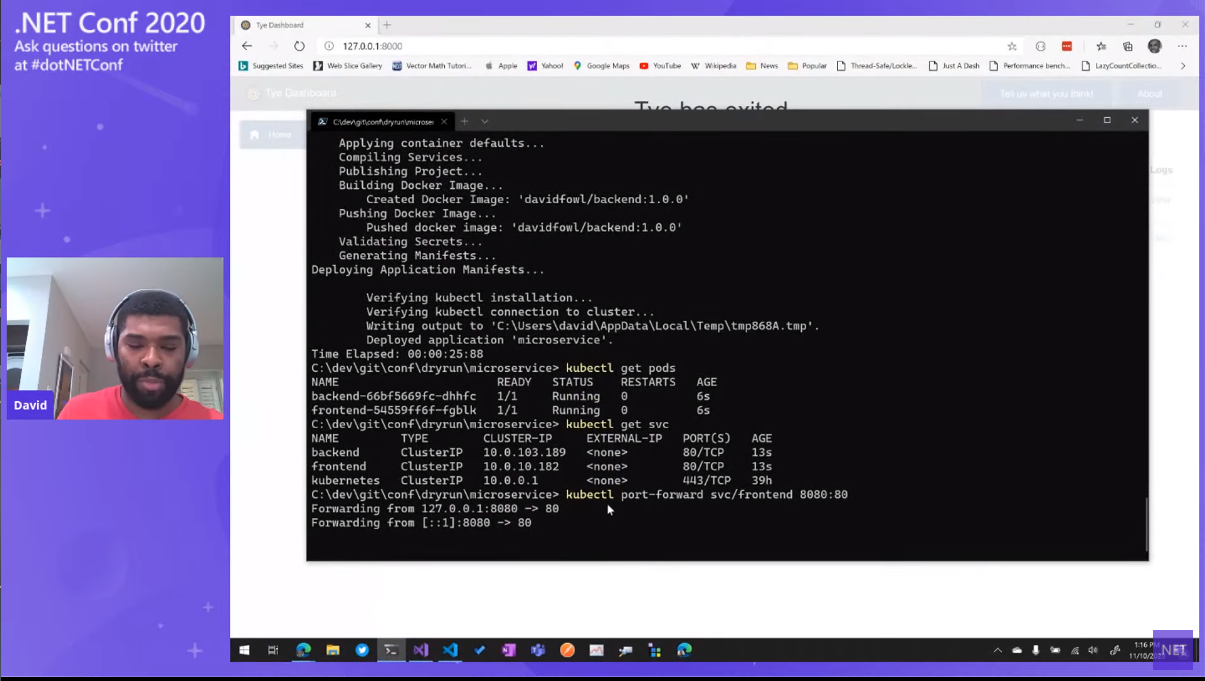The image size is (1205, 681).
Task: Close the Tye Dashboard browser tab
Action: coord(367,25)
